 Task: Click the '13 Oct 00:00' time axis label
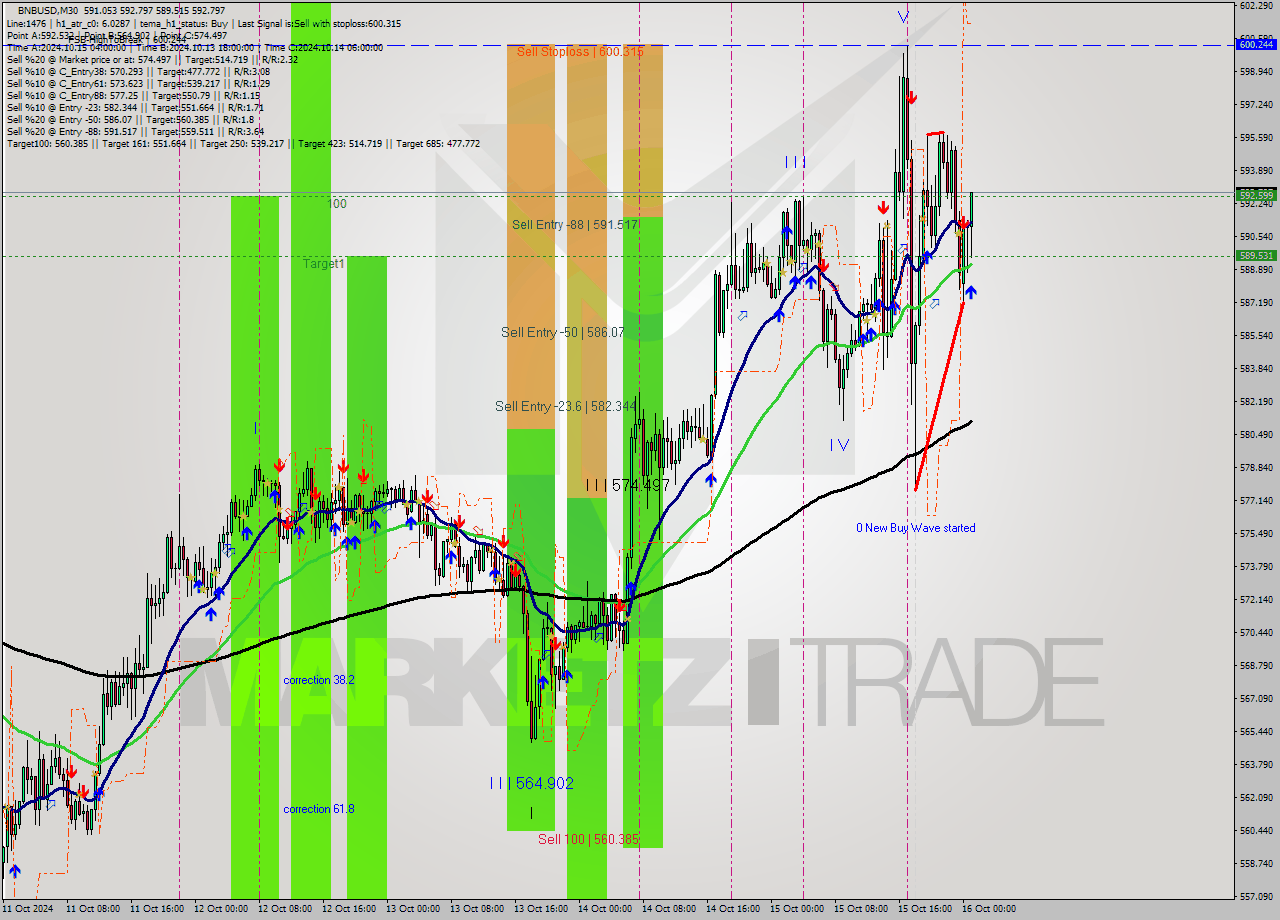click(x=412, y=909)
